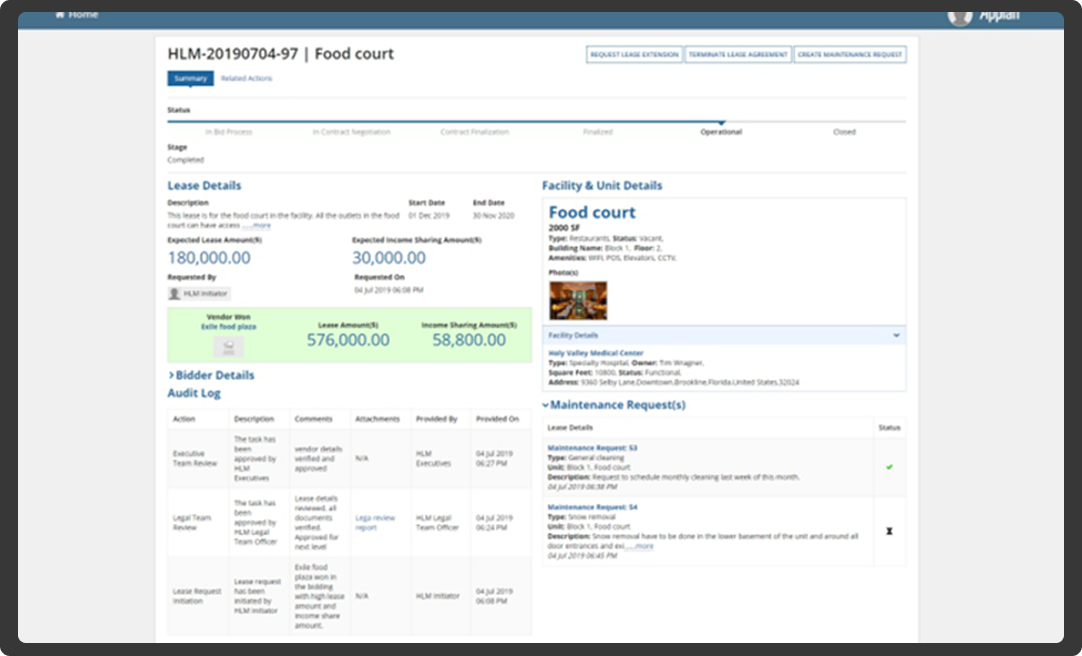The height and width of the screenshot is (656, 1082).
Task: Click the Request Lease Extension button
Action: pyautogui.click(x=633, y=54)
